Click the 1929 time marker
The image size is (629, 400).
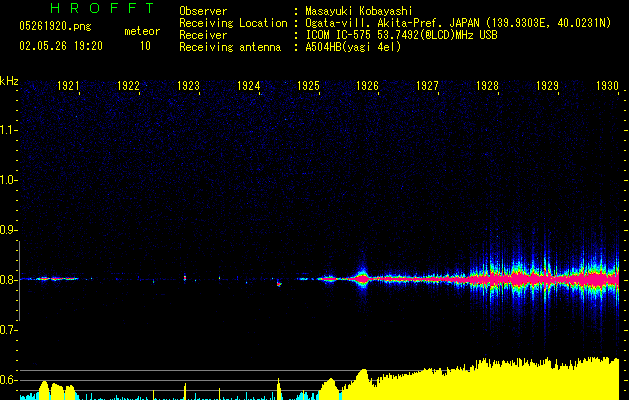(547, 86)
